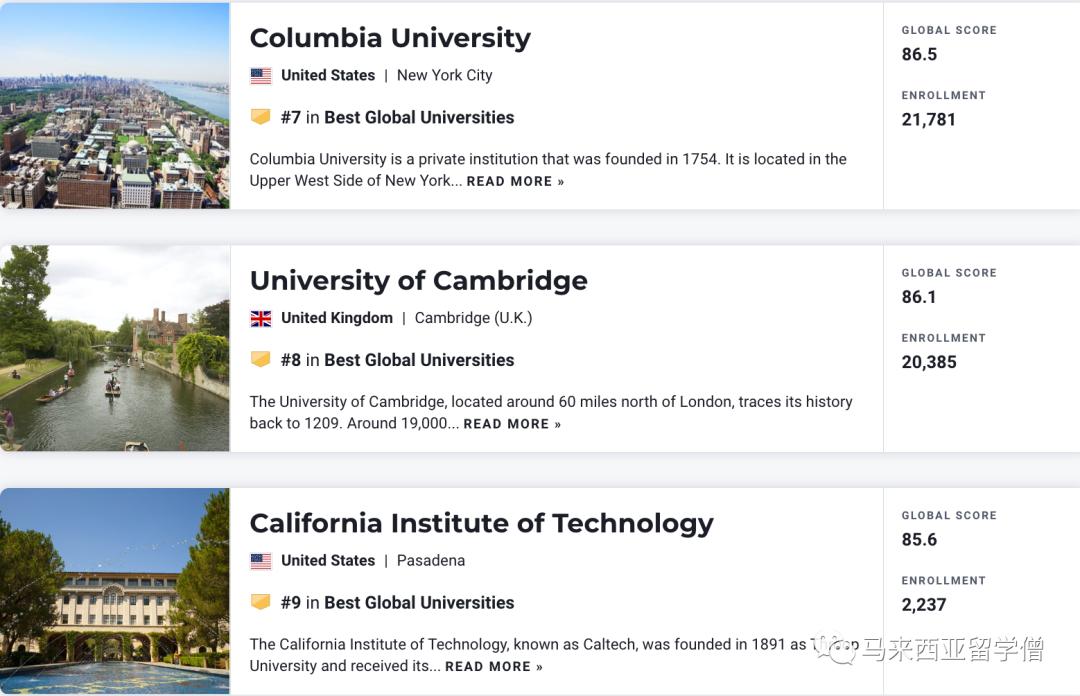The height and width of the screenshot is (696, 1080).
Task: Click the ribbon badge next to Caltech's #9 ranking
Action: pos(262,603)
